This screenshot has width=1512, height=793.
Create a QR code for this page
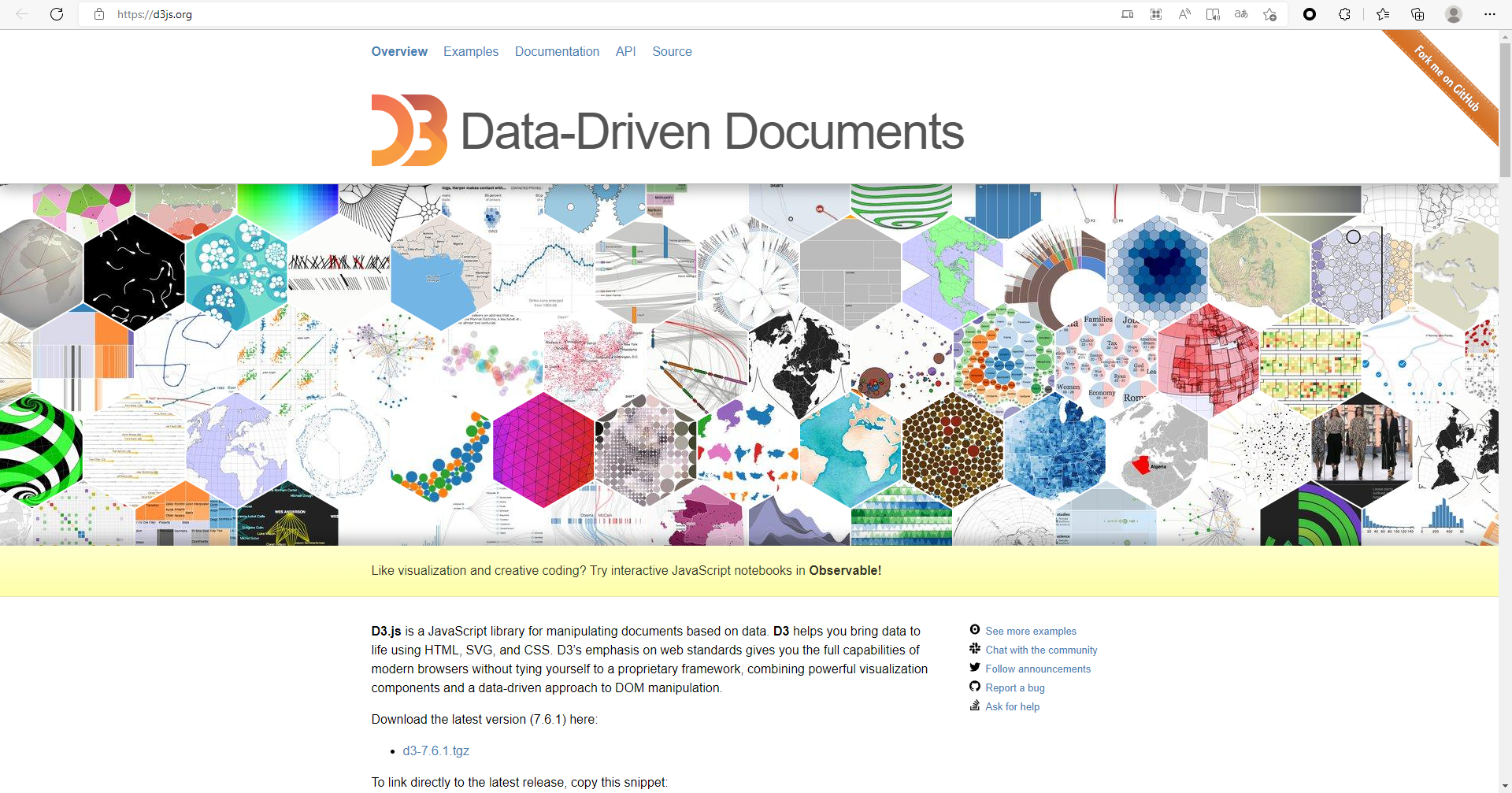pyautogui.click(x=1156, y=14)
